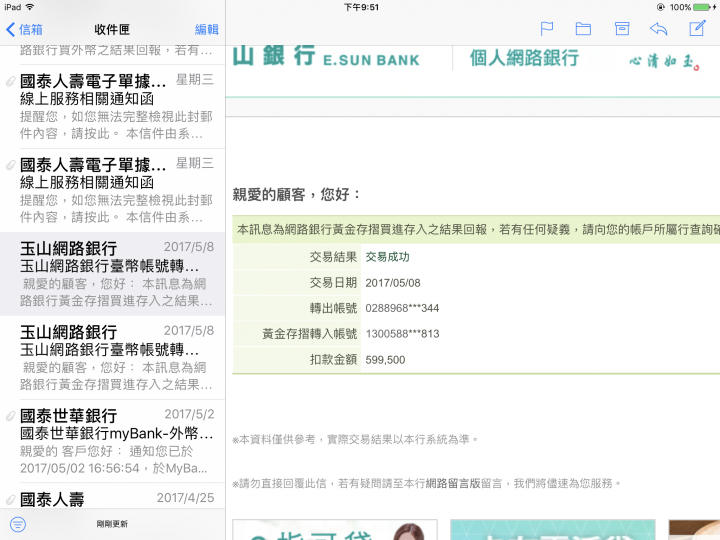Open the 國泰人壽 email dated 2017/4/25
Viewport: 720px width, 540px height.
tap(115, 498)
